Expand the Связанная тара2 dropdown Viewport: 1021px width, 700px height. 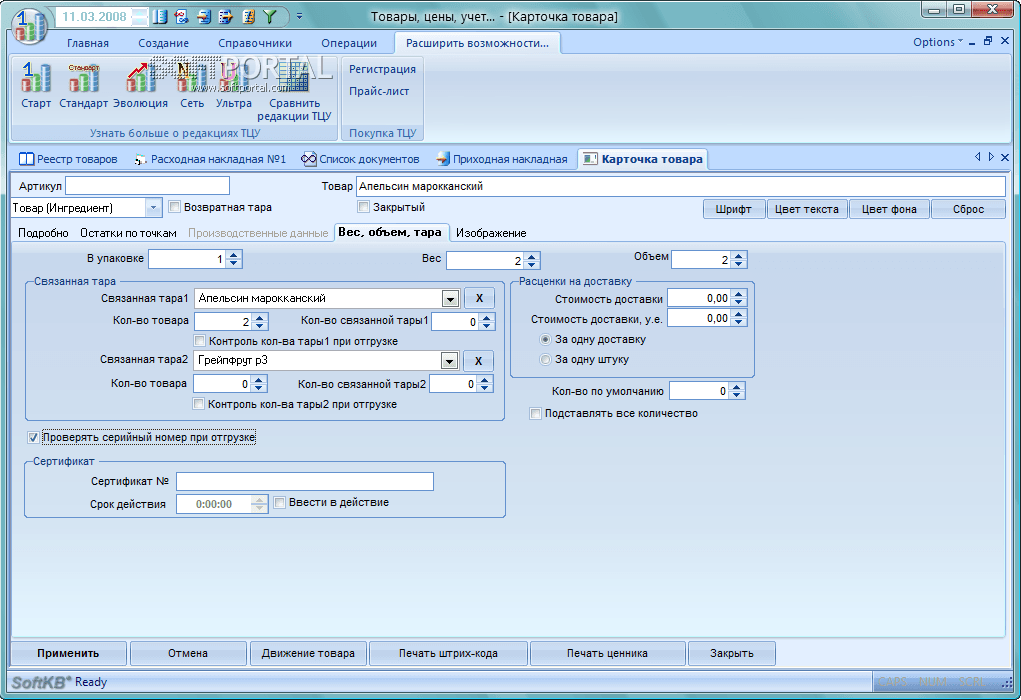pyautogui.click(x=449, y=361)
